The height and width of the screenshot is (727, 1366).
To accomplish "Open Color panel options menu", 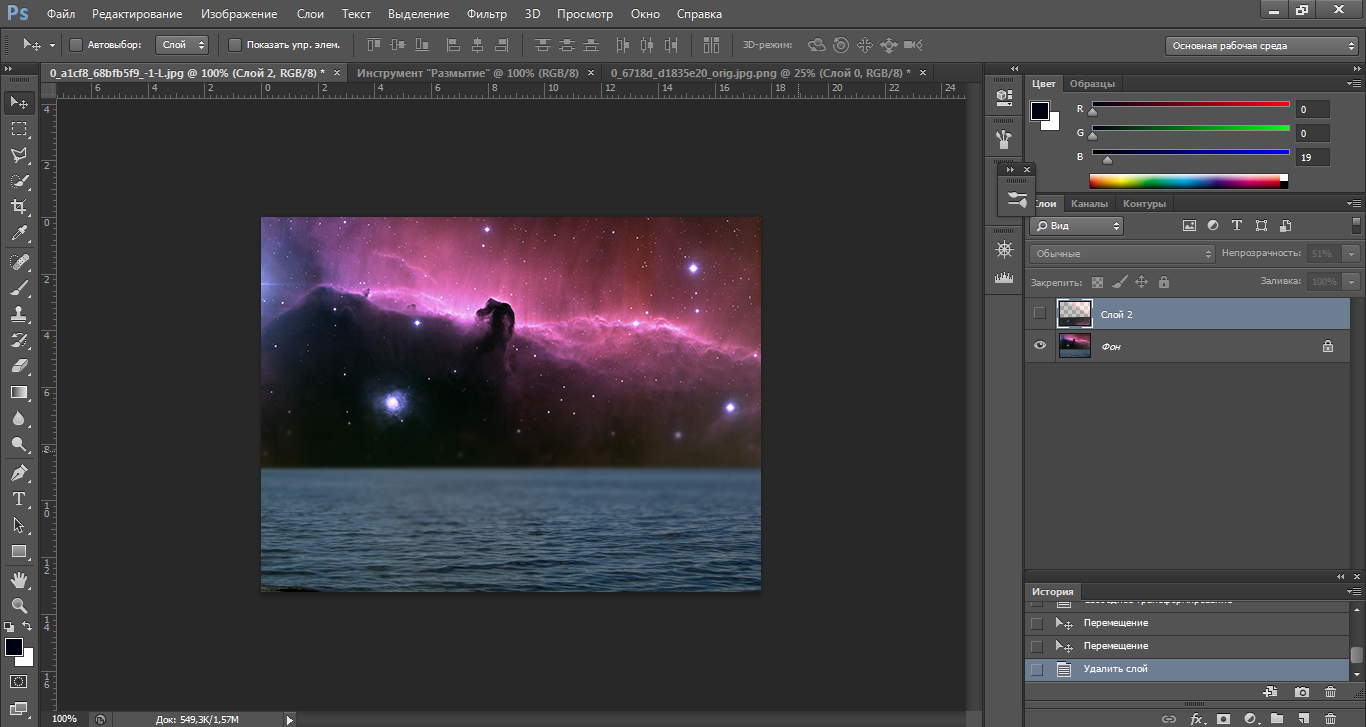I will (x=1354, y=84).
